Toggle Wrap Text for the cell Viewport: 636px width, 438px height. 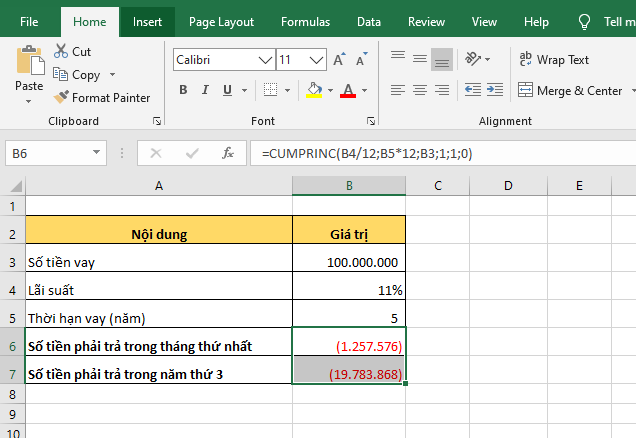tap(553, 60)
